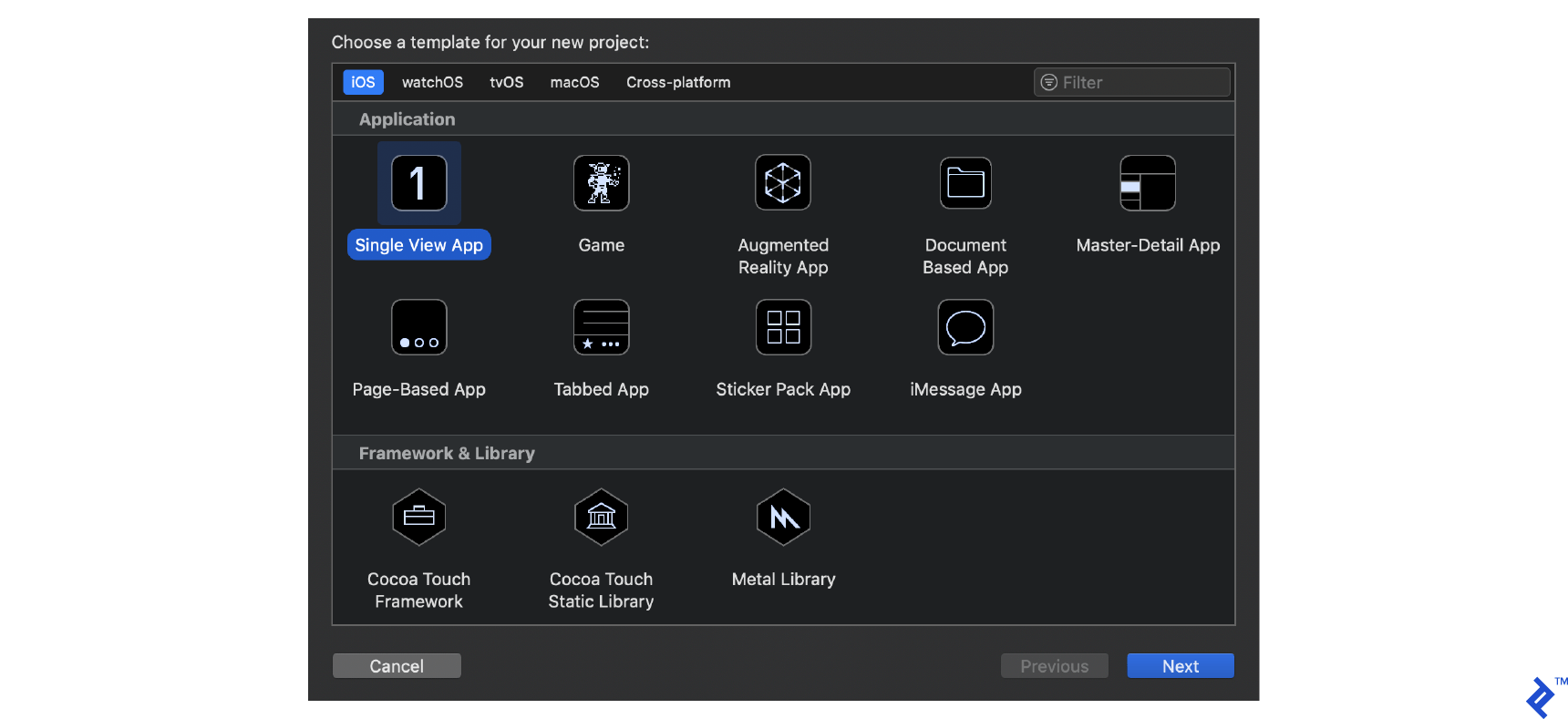This screenshot has height=719, width=1568.
Task: Click the Cancel button
Action: 397,666
